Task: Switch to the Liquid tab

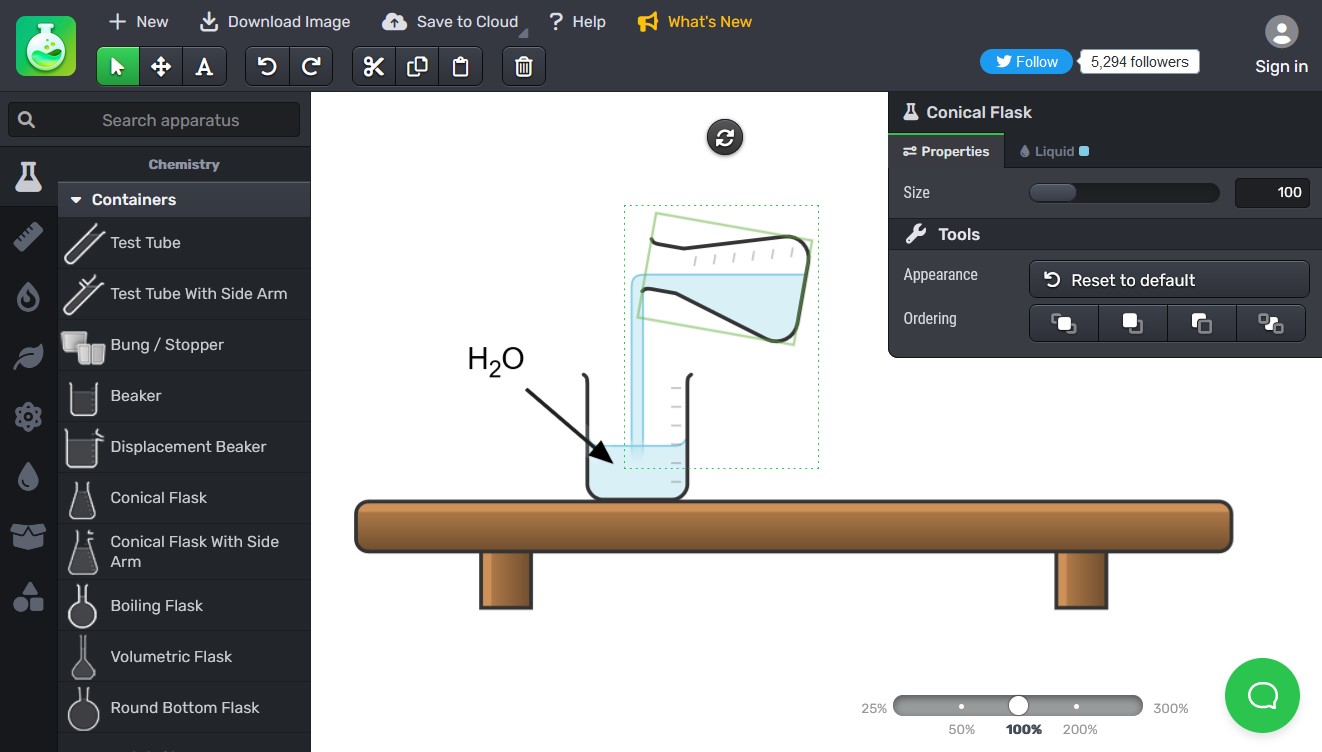Action: pyautogui.click(x=1053, y=152)
